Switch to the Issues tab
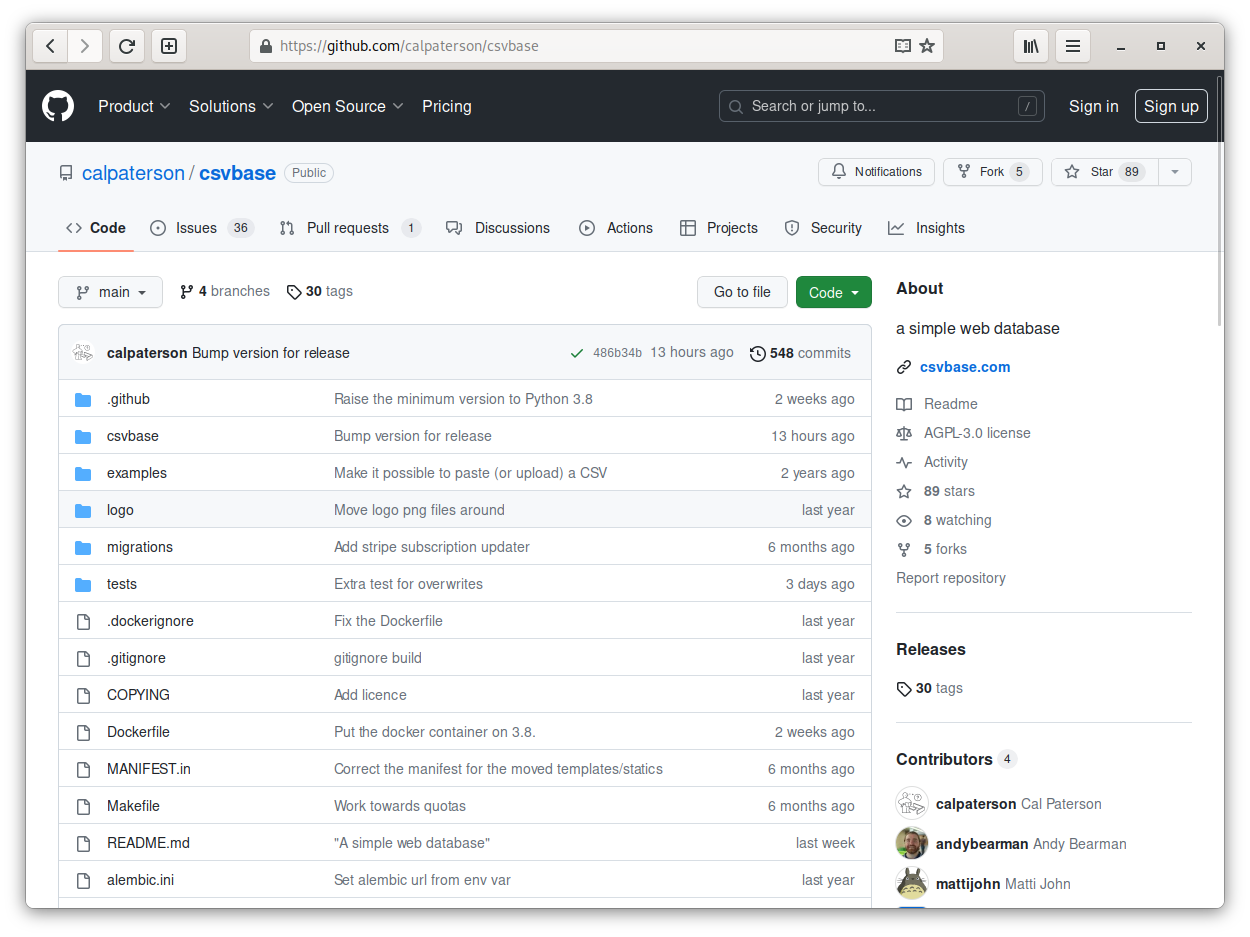1250x937 pixels. point(196,228)
